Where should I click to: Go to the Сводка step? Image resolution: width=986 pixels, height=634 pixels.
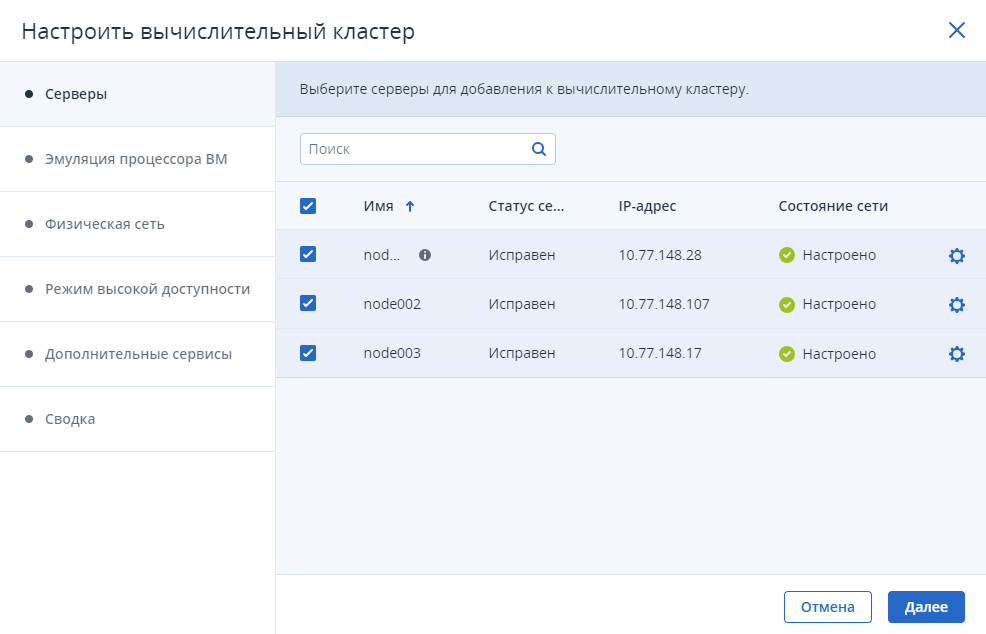coord(138,419)
